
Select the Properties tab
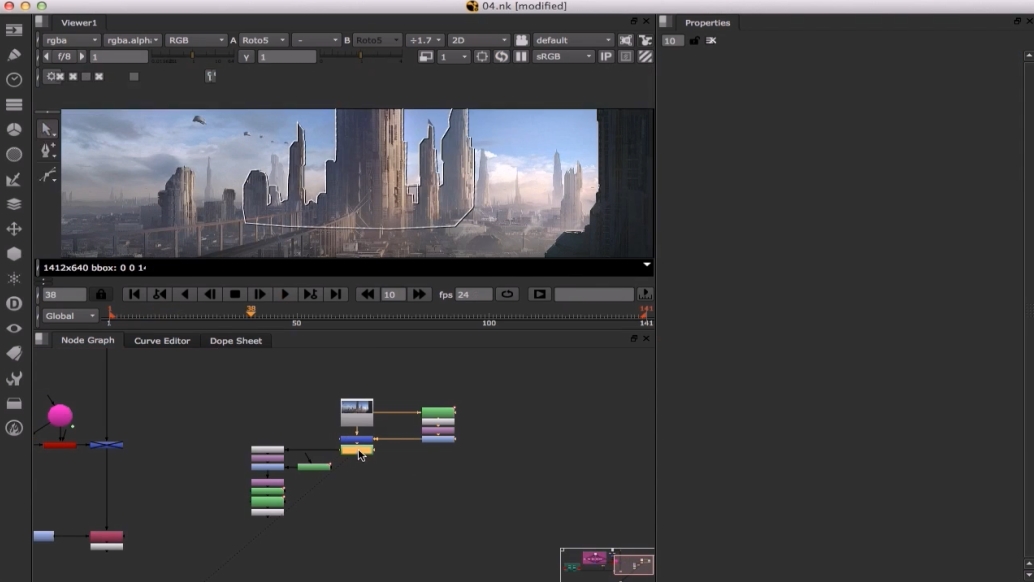coord(707,22)
